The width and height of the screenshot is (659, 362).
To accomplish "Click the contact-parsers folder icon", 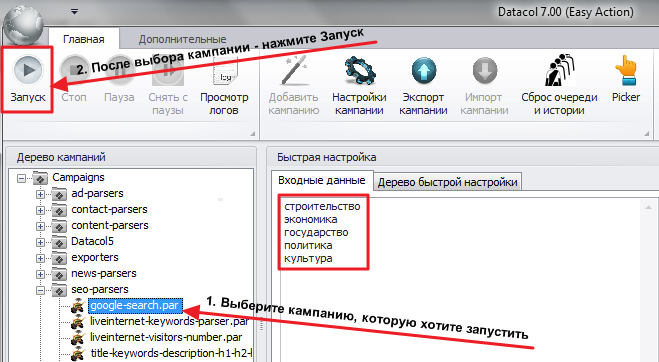I will click(x=59, y=210).
